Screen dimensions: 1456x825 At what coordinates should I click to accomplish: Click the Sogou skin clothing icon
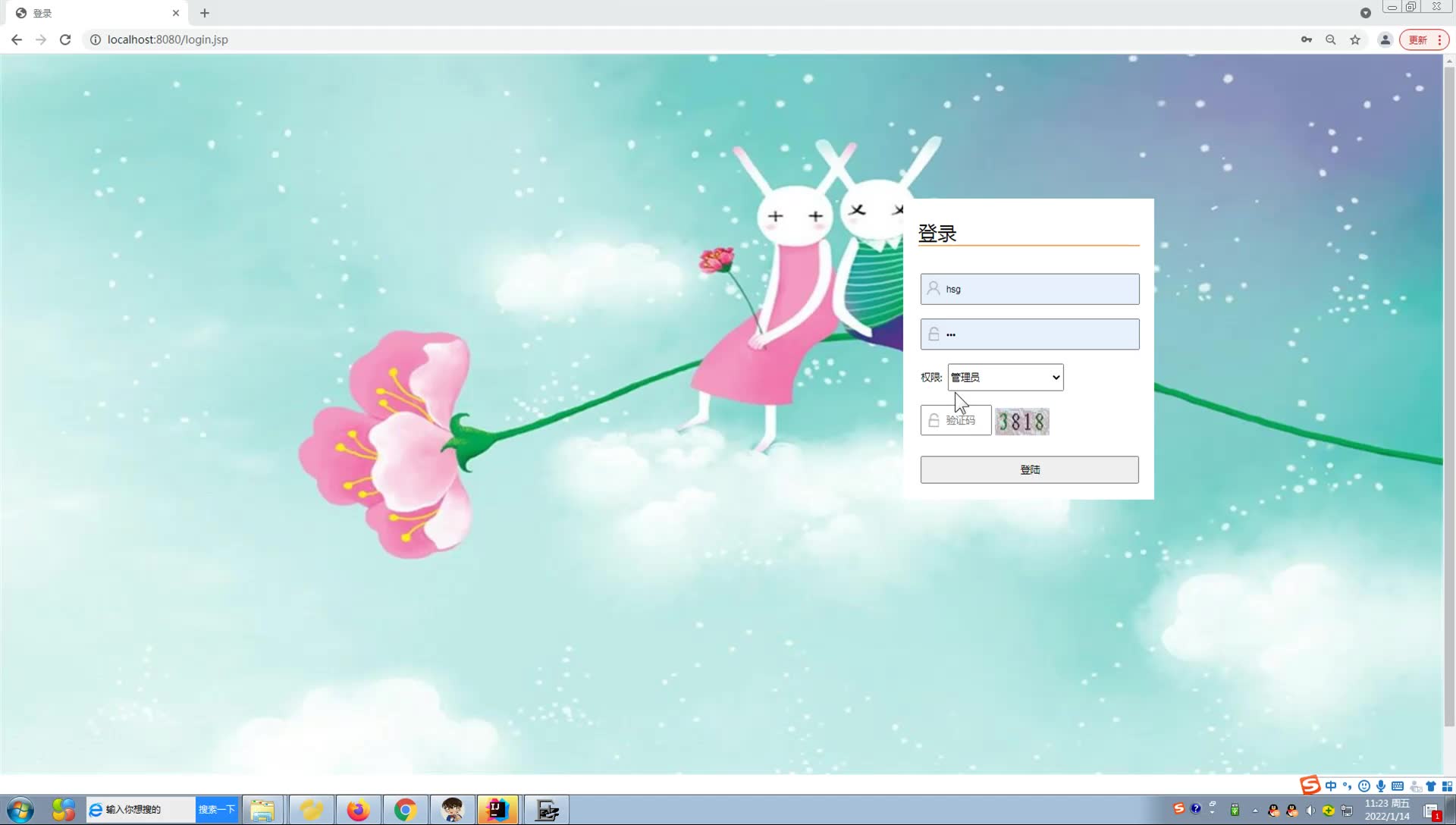(1432, 786)
